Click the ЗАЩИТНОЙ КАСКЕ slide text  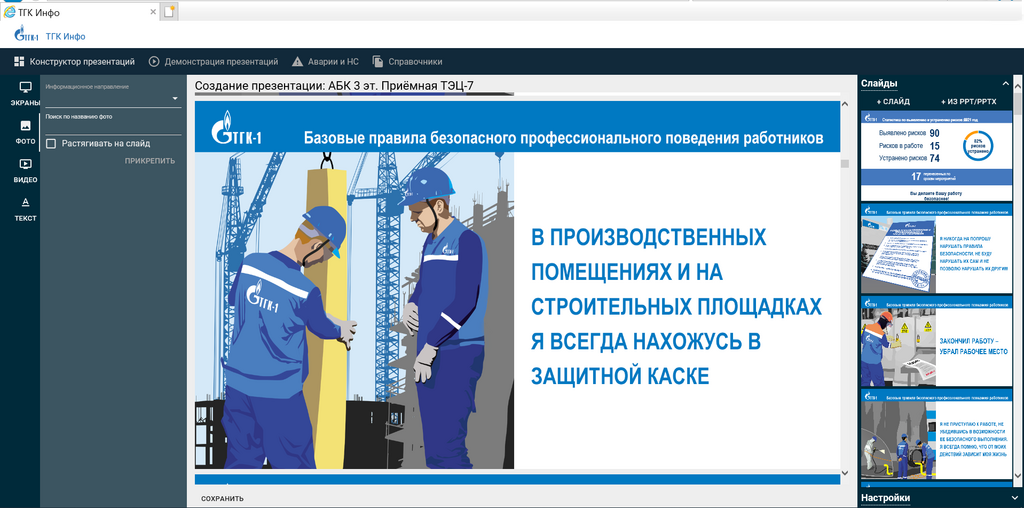pos(620,375)
